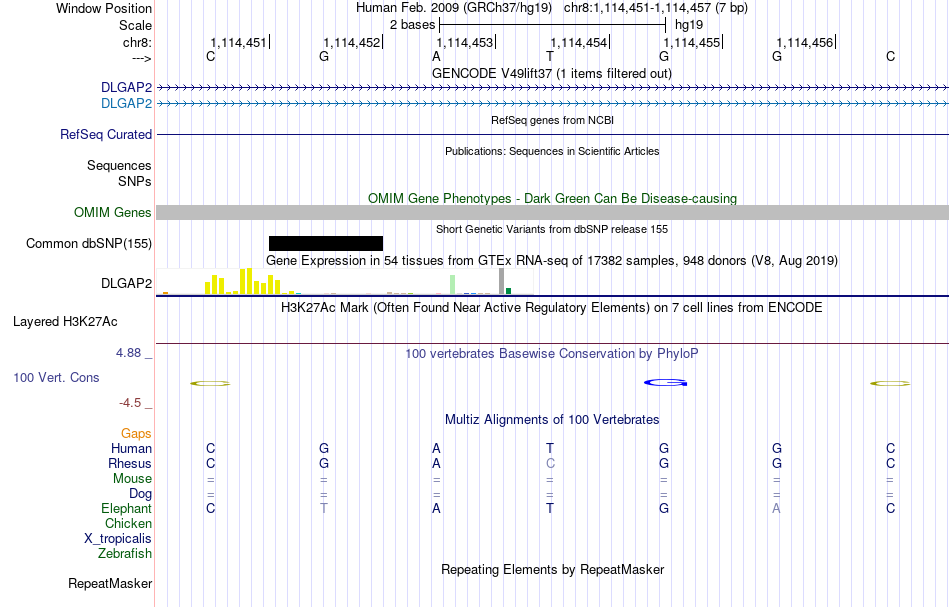The width and height of the screenshot is (950, 607).
Task: Open the 100 Vert. Cons track label
Action: pos(56,377)
